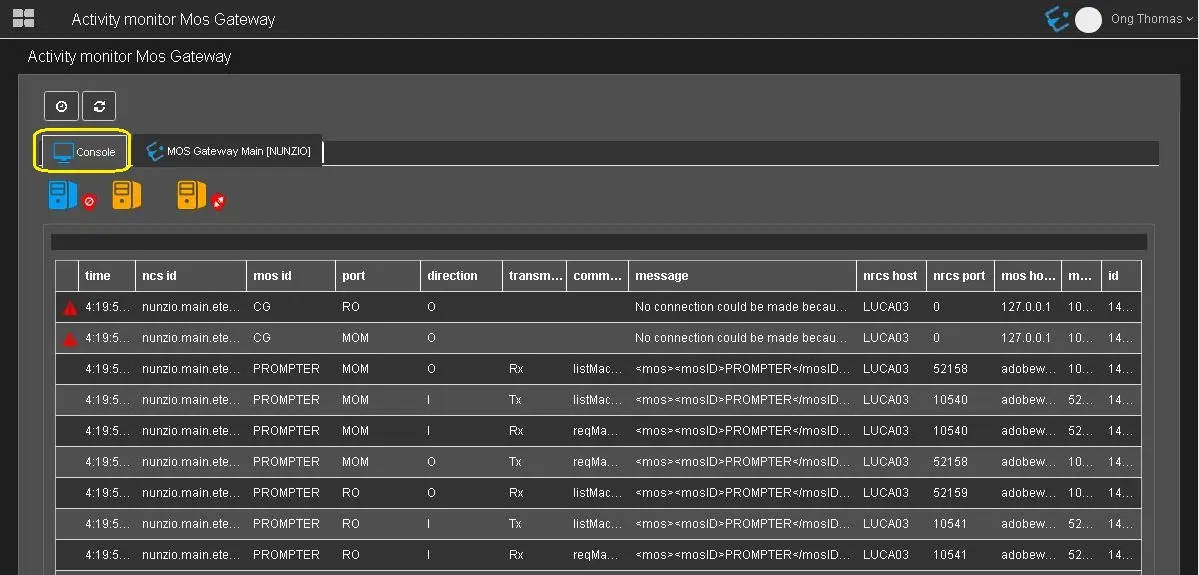Open MOS Gateway Main [NUNZIO] tab
The width and height of the screenshot is (1199, 575).
(x=229, y=152)
